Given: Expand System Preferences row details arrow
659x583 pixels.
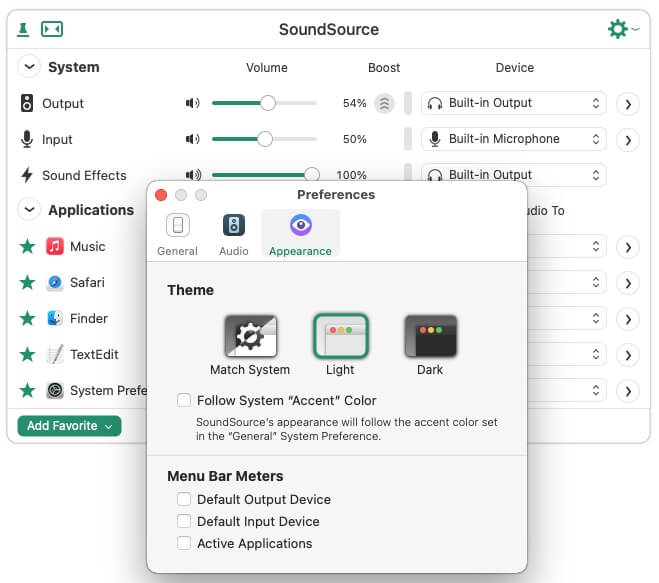Looking at the screenshot, I should tap(627, 391).
